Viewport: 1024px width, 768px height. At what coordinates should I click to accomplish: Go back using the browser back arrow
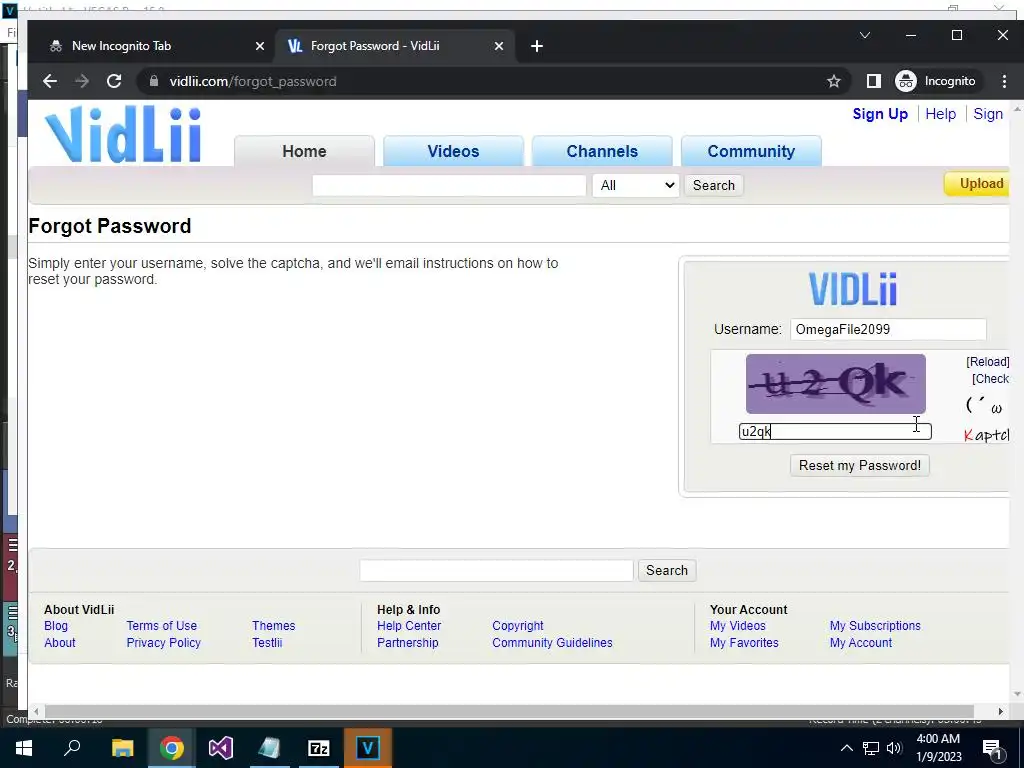click(50, 81)
